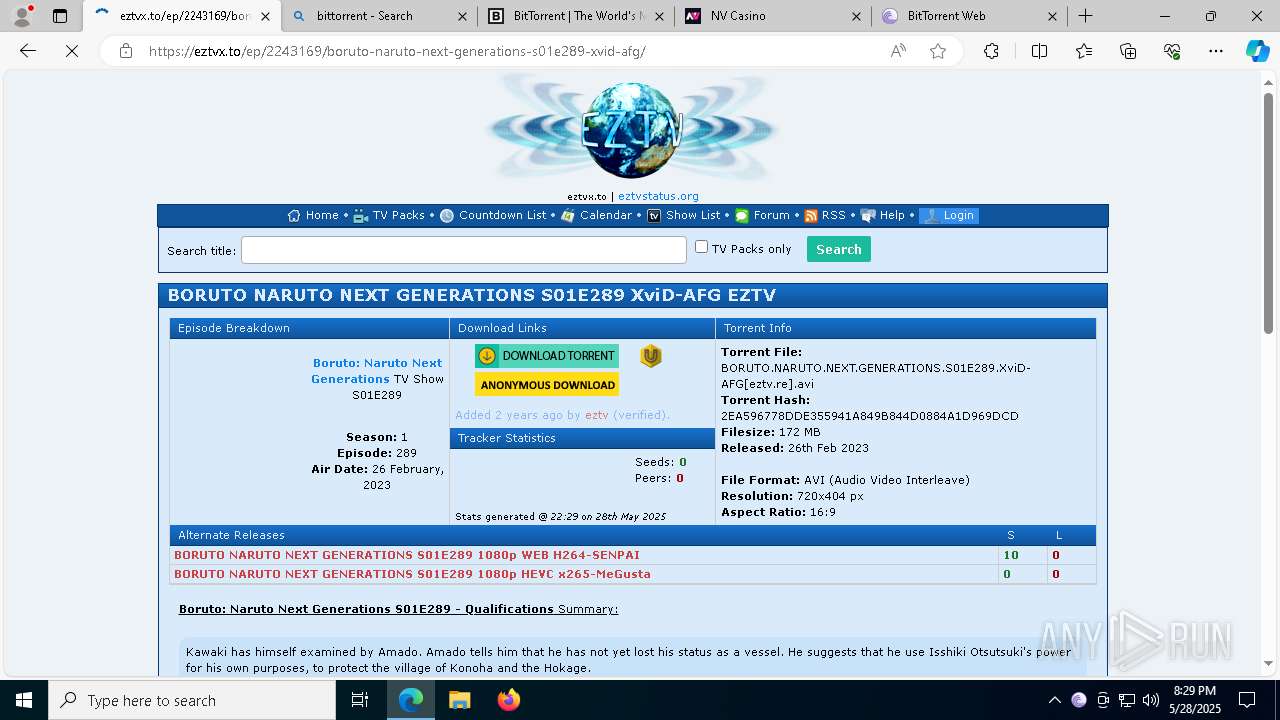
Task: Open Read aloud icon in address bar
Action: pos(898,51)
